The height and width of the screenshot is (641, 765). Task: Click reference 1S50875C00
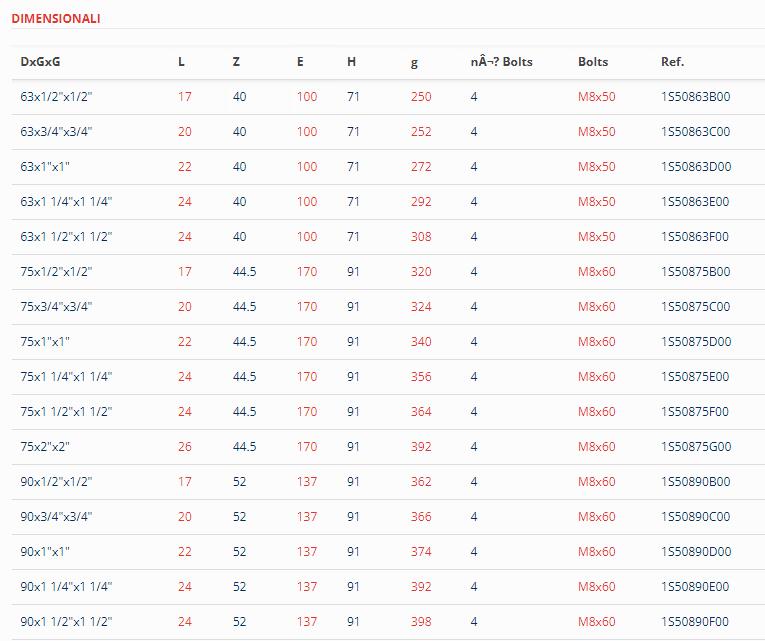coord(695,306)
